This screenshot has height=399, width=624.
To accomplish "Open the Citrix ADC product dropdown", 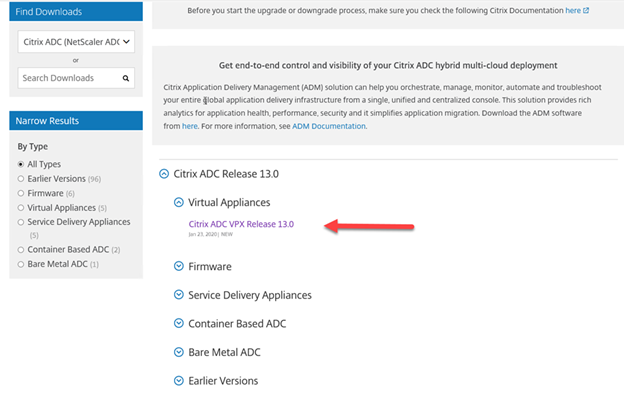I will coord(76,42).
